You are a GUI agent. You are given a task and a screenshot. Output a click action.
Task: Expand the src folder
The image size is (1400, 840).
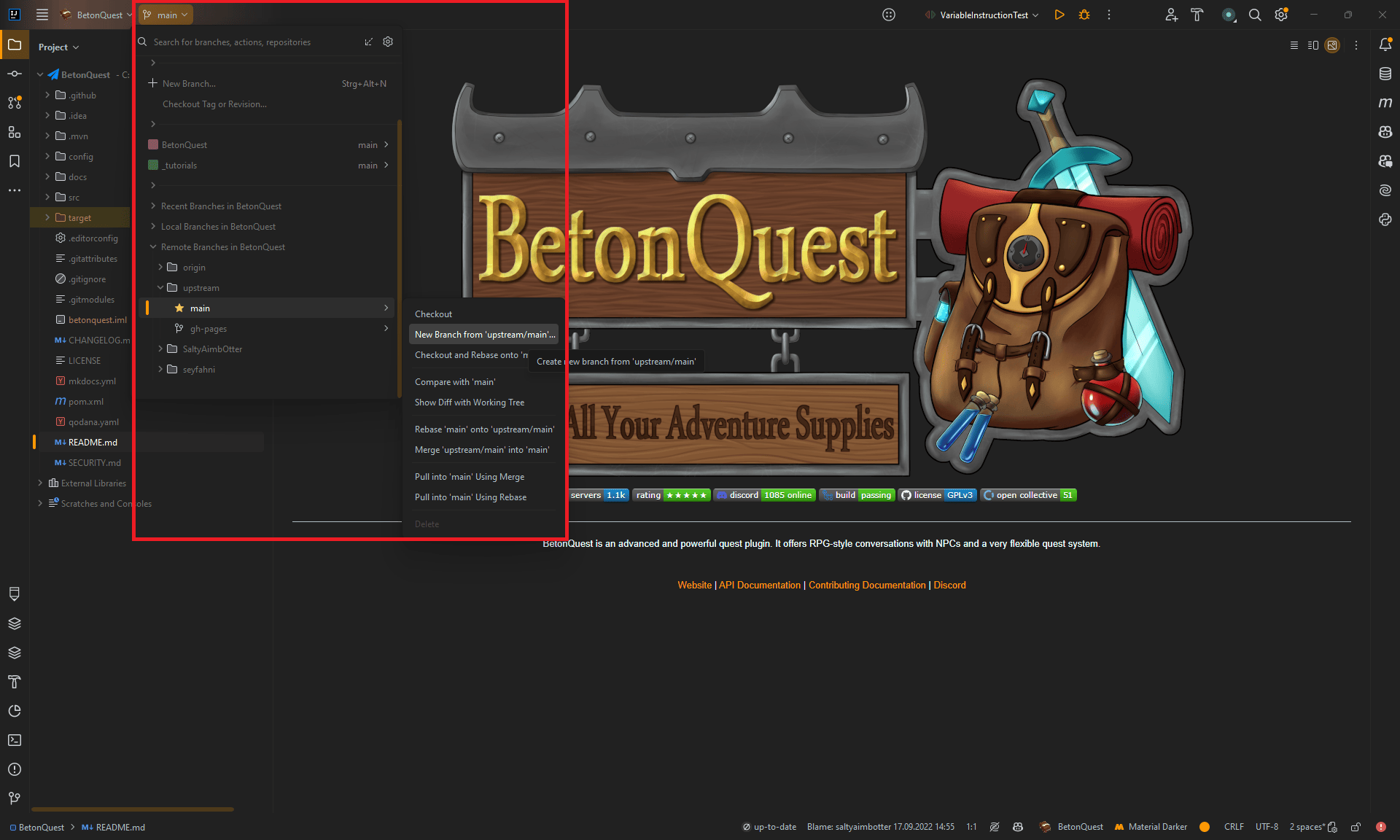pyautogui.click(x=47, y=197)
